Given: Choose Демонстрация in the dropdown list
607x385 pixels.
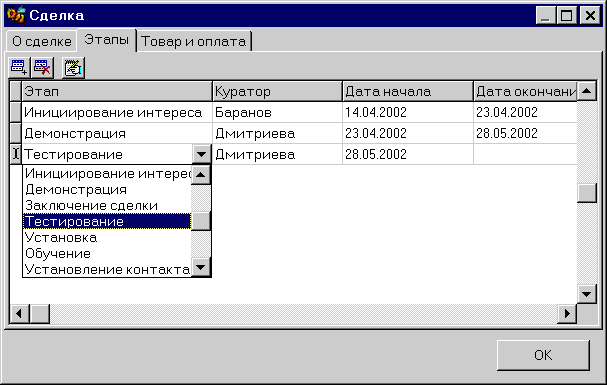Looking at the screenshot, I should point(107,190).
